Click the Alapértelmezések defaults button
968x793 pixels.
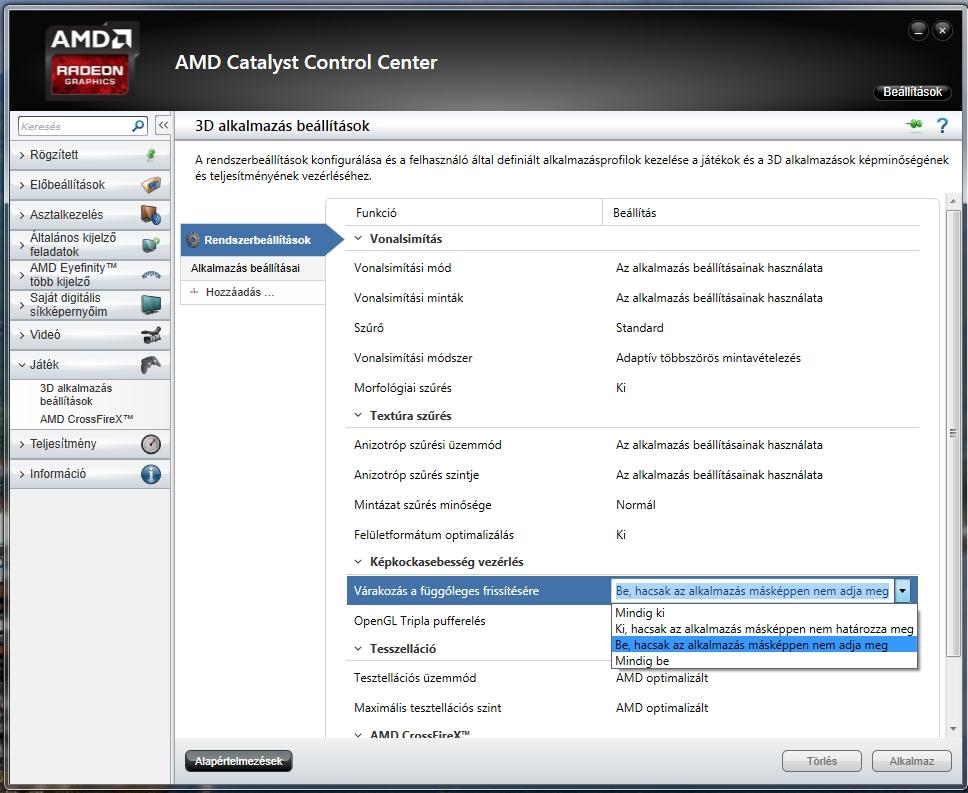[238, 761]
